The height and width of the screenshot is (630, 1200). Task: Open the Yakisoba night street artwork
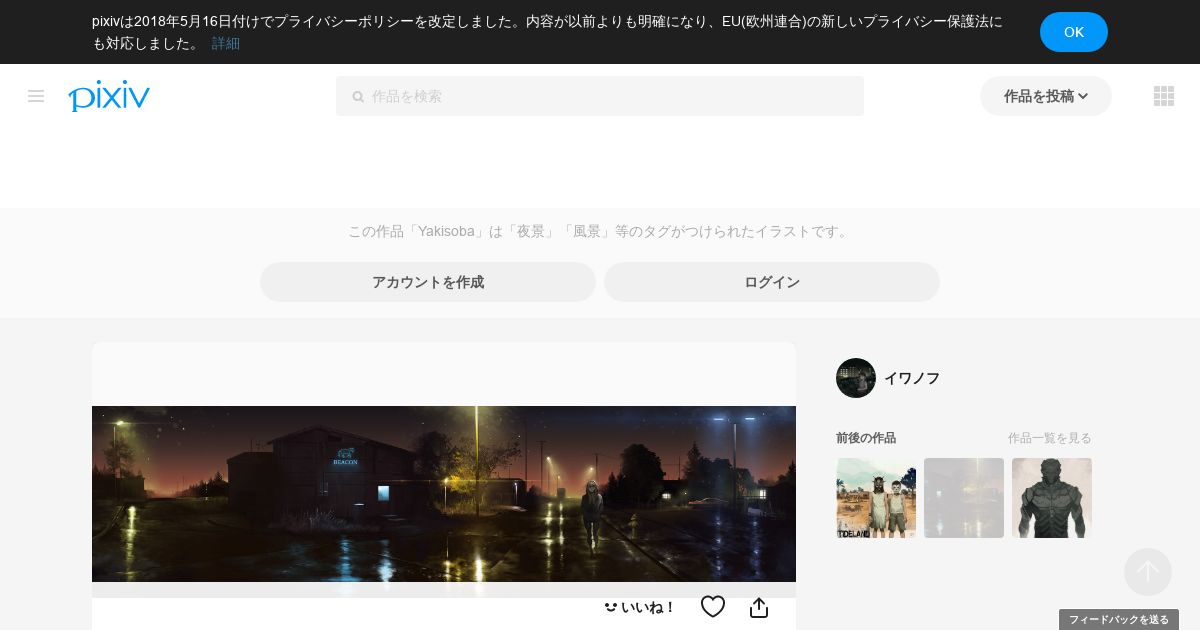click(444, 494)
